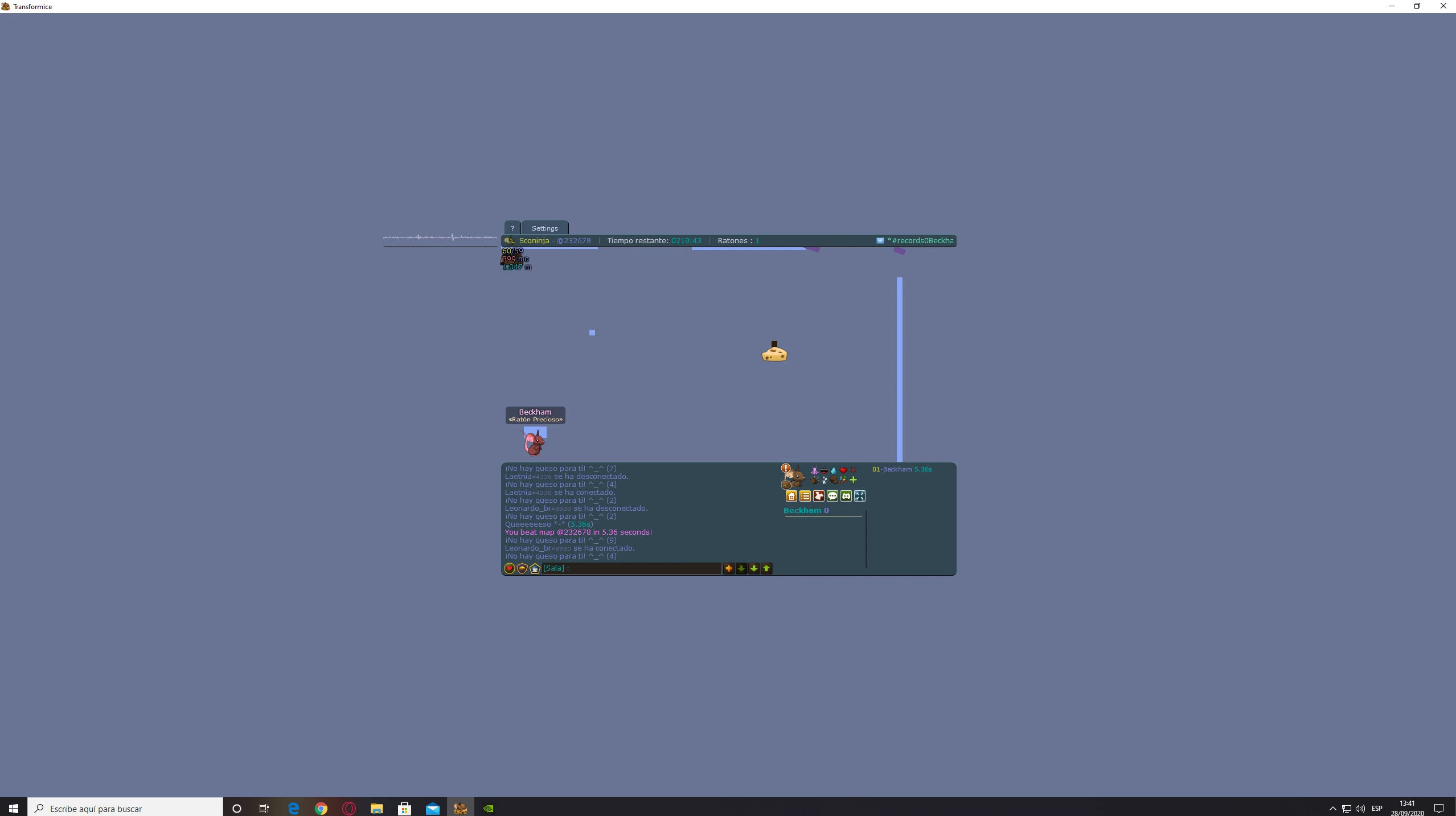Activate the sleep emote Zzz icon
Screen dimensions: 1456x816
pyautogui.click(x=824, y=480)
